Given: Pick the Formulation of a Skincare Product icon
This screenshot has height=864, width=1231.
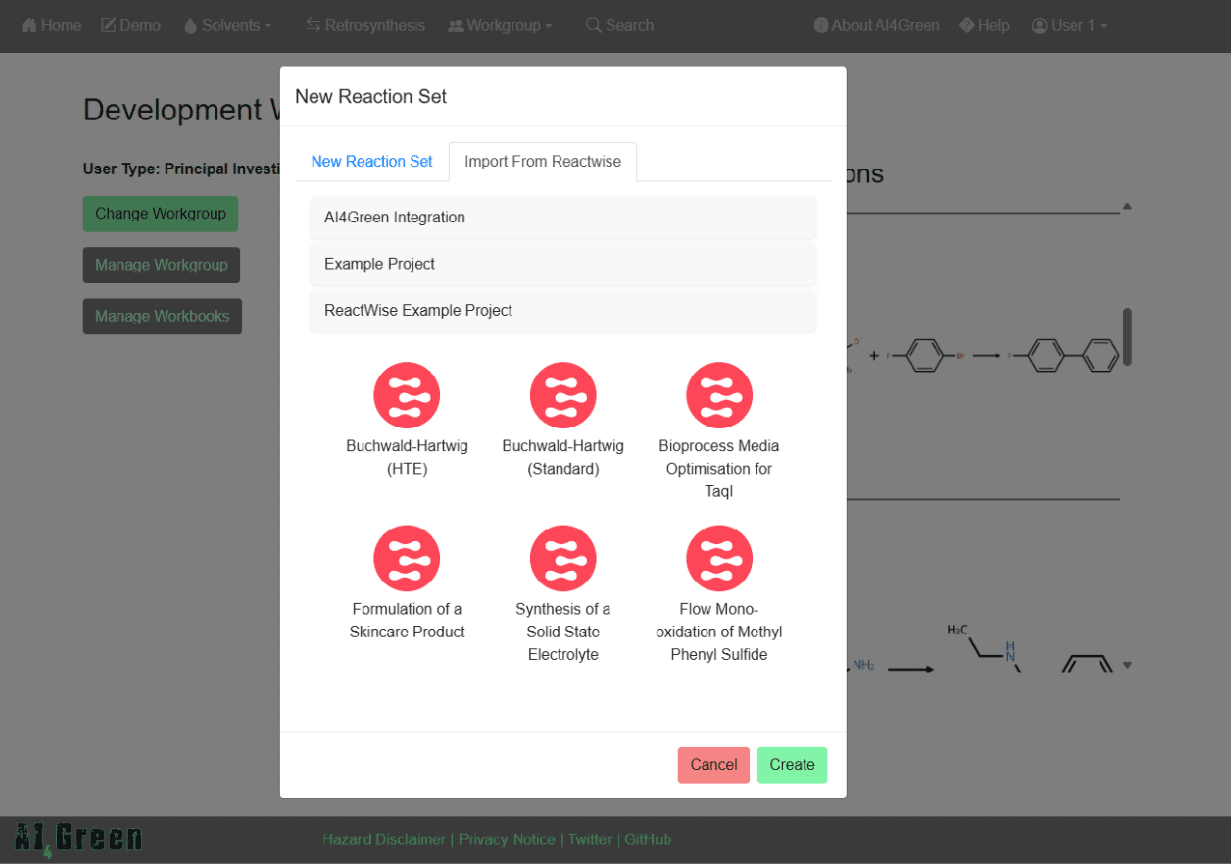Looking at the screenshot, I should 406,558.
